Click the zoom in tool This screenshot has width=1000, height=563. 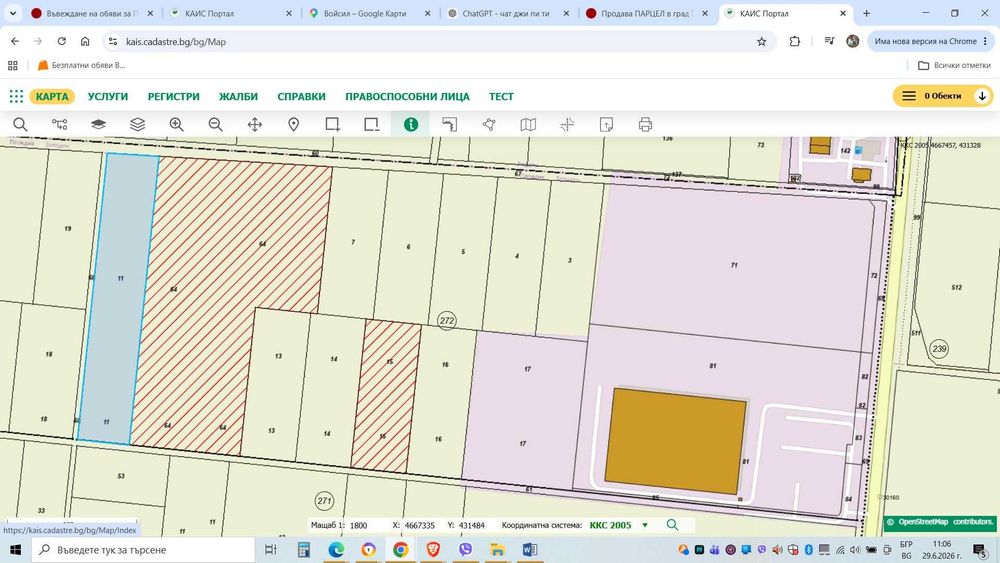click(x=177, y=124)
